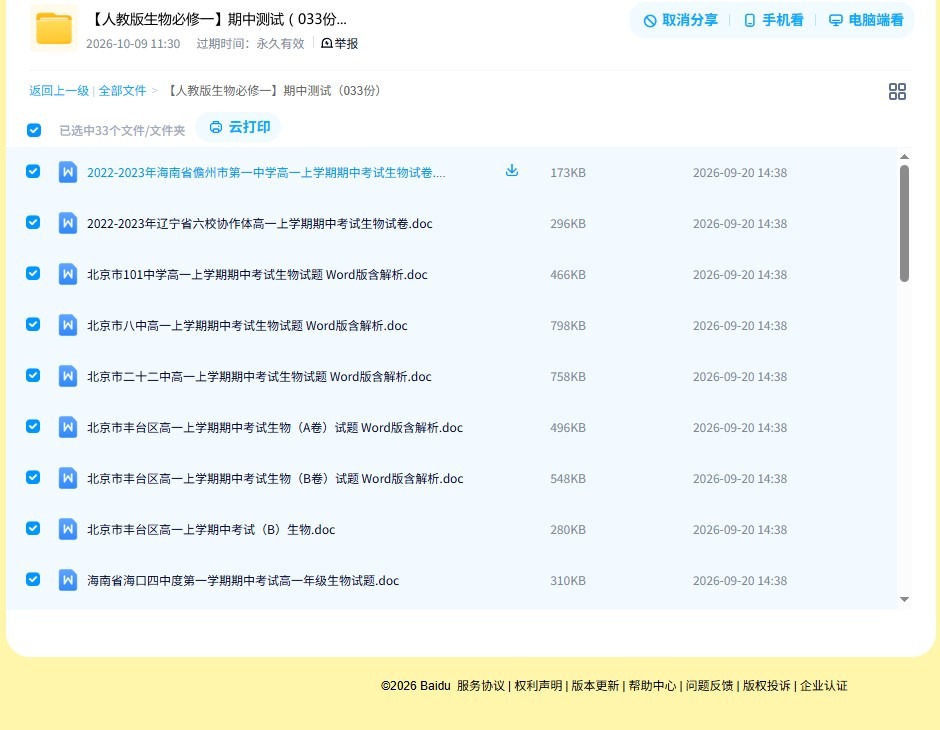
Task: Go back via 返回上一级 link
Action: point(59,91)
